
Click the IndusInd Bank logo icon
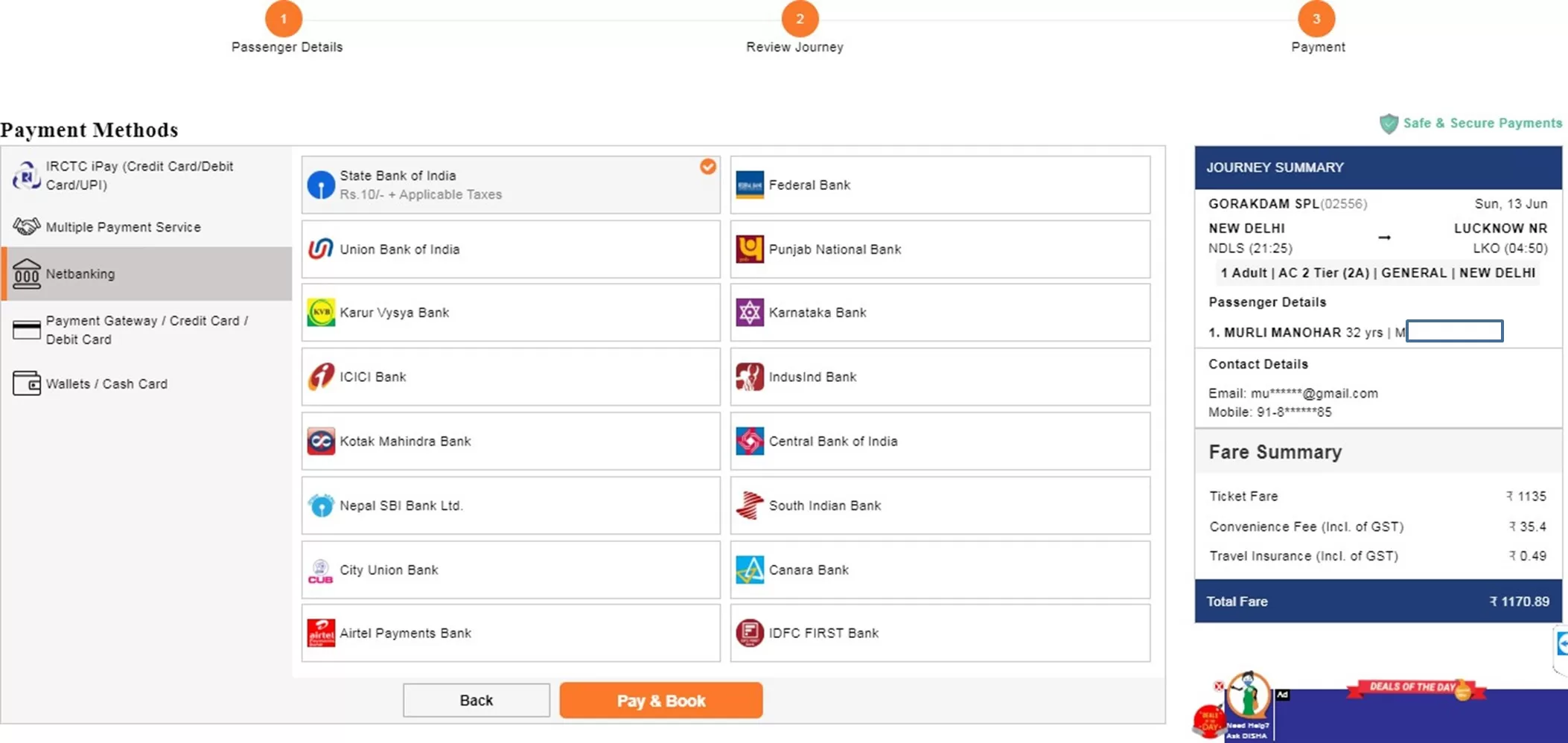749,377
